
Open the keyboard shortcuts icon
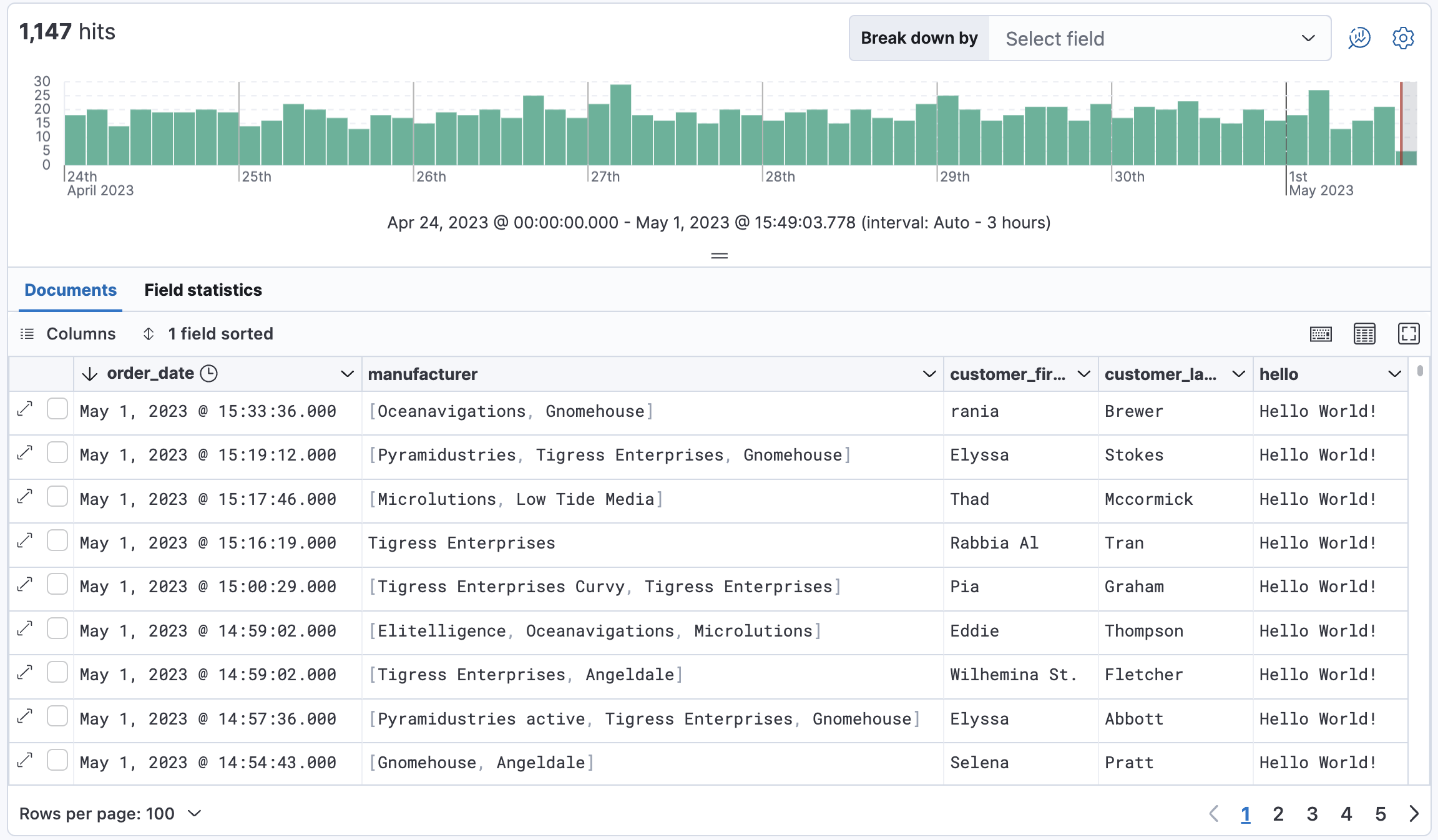[x=1319, y=334]
